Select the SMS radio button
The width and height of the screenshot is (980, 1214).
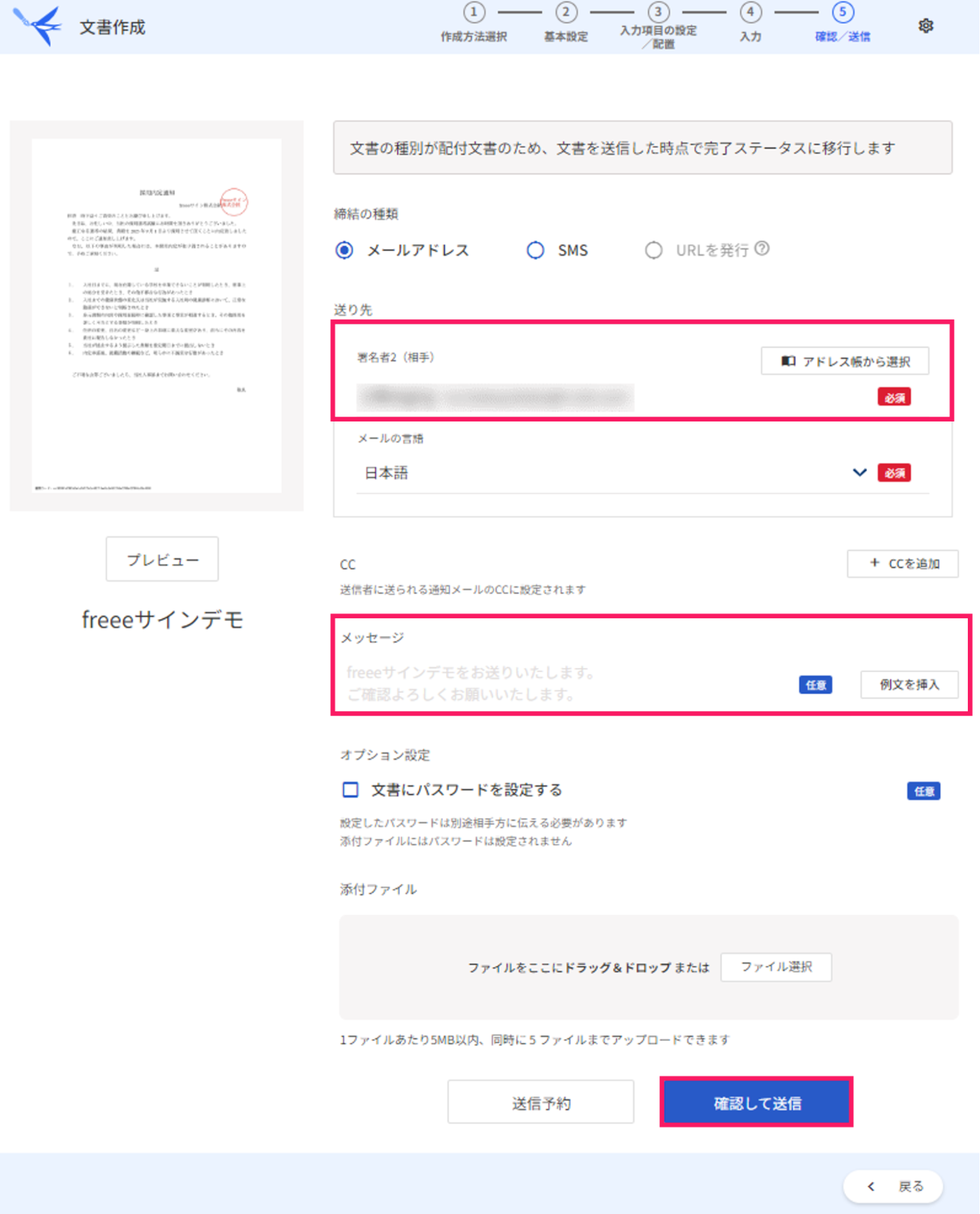pos(535,250)
